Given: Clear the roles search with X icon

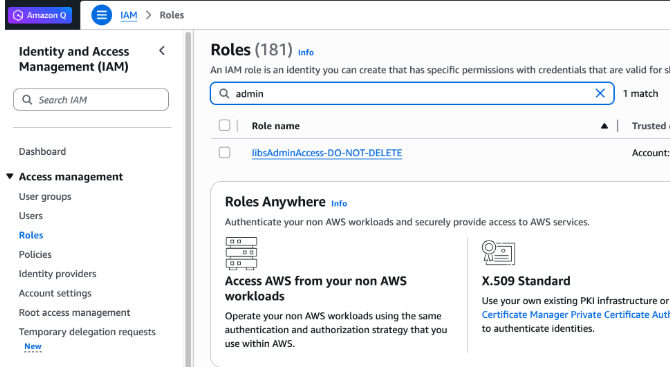Looking at the screenshot, I should point(600,93).
